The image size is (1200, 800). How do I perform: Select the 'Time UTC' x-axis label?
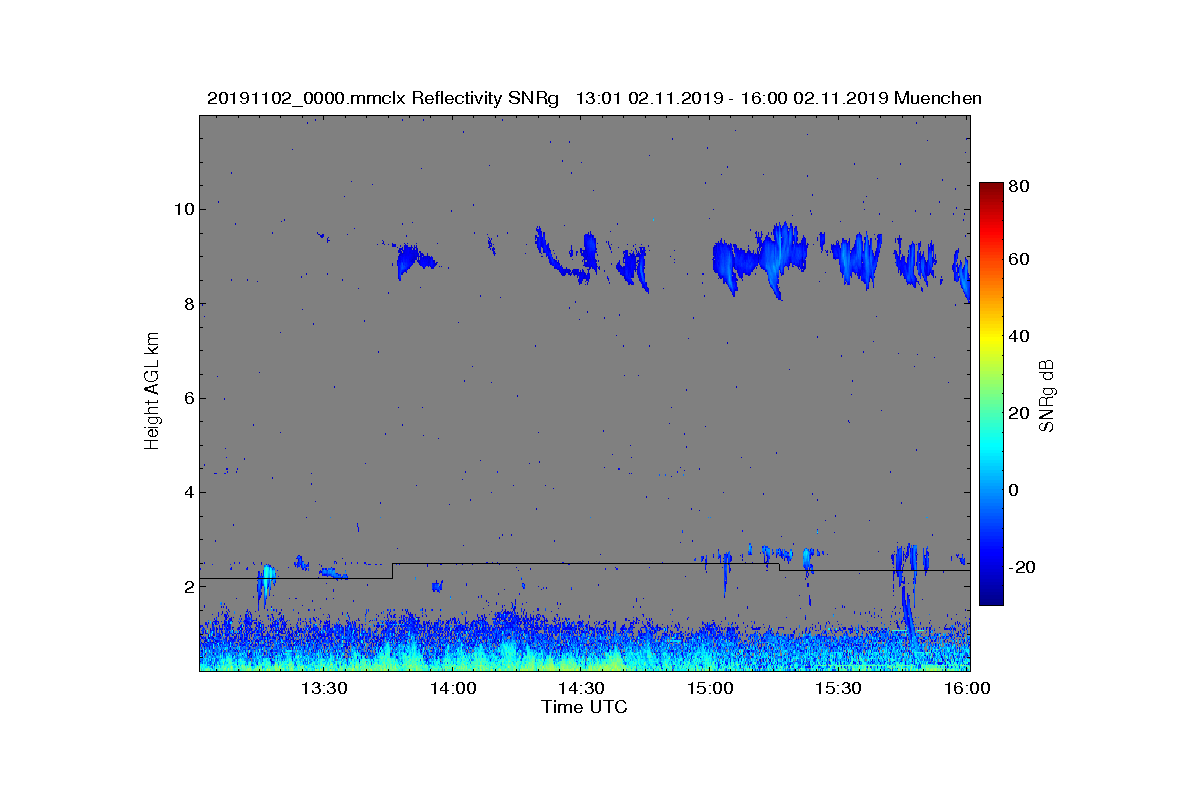(585, 707)
